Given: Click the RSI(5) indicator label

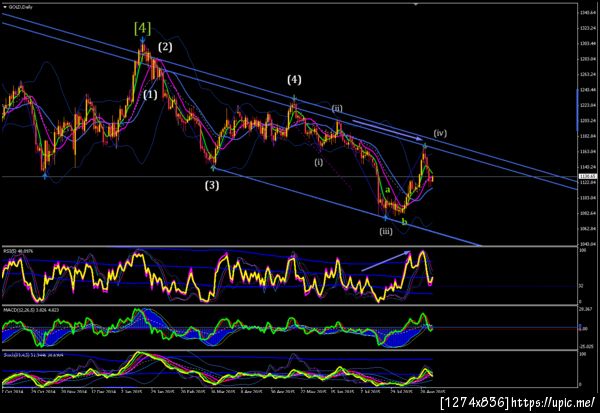Looking at the screenshot, I should click(x=18, y=251).
